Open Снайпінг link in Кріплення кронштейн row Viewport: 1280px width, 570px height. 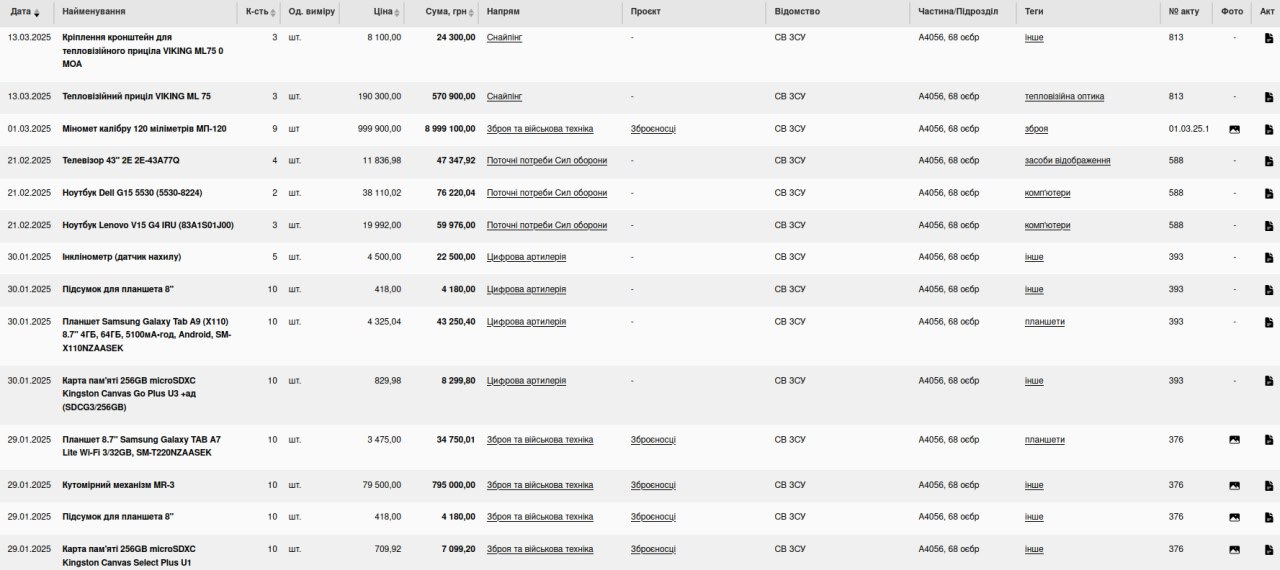pos(504,37)
